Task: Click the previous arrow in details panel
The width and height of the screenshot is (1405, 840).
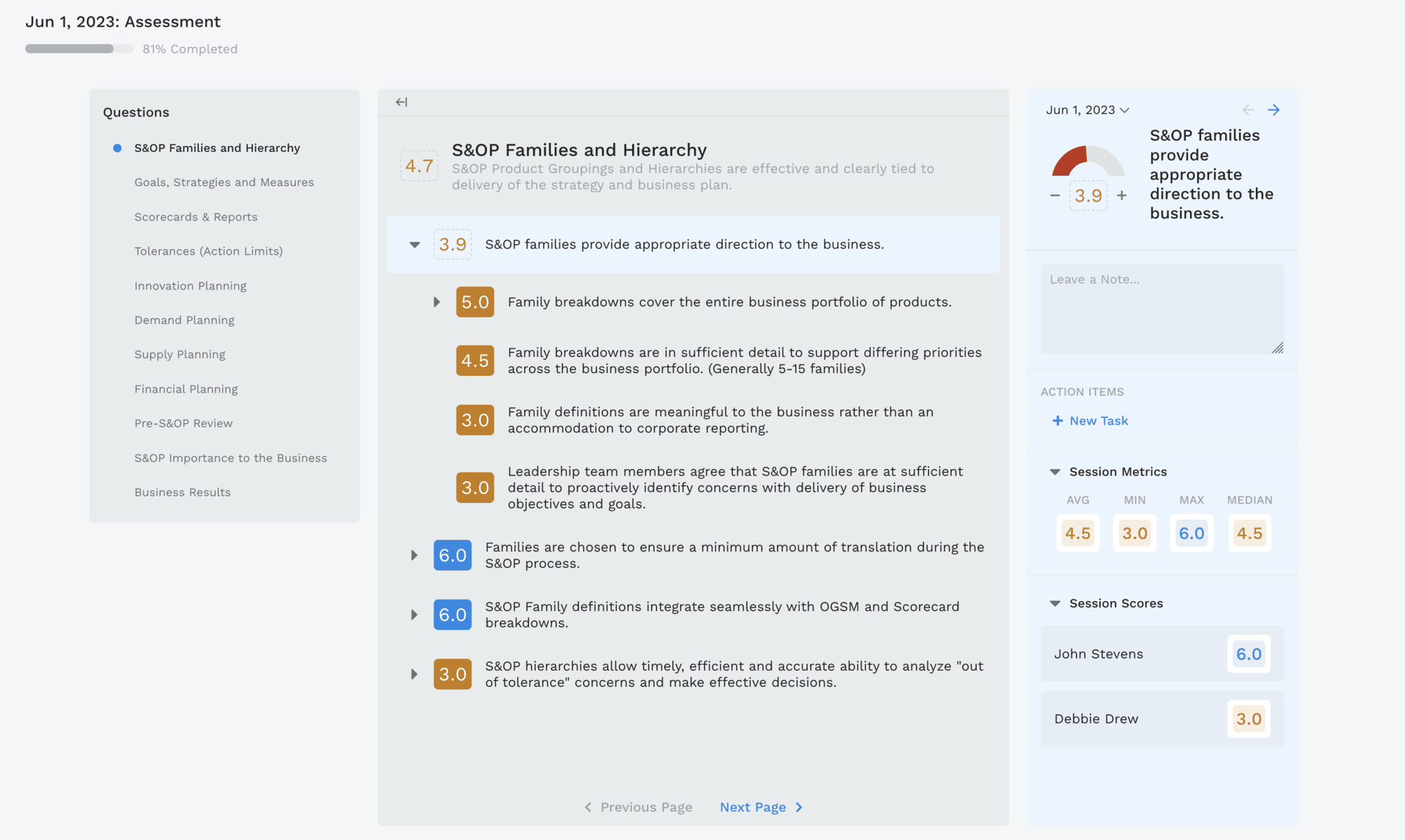Action: 1248,110
